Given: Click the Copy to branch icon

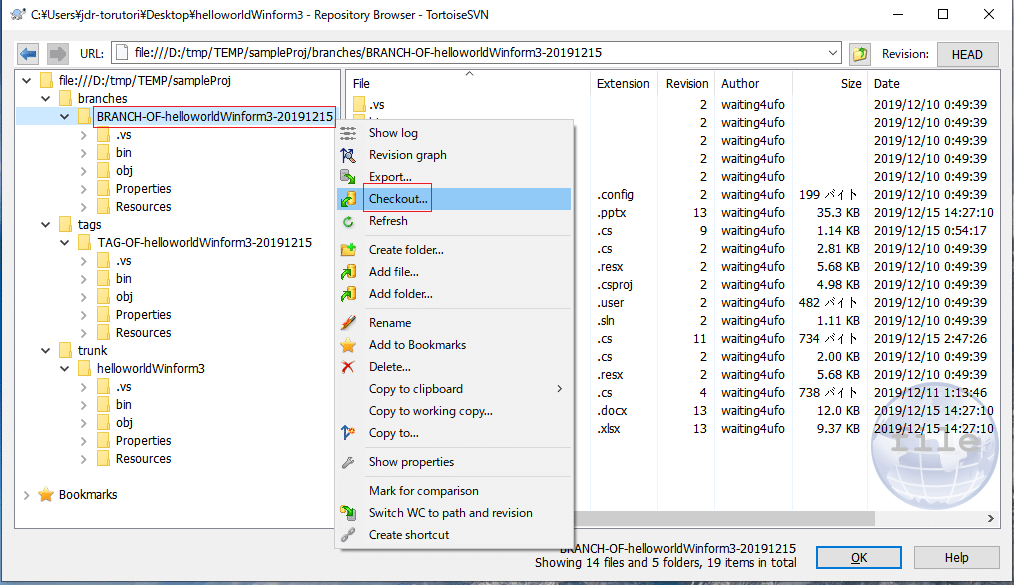Looking at the screenshot, I should [348, 433].
